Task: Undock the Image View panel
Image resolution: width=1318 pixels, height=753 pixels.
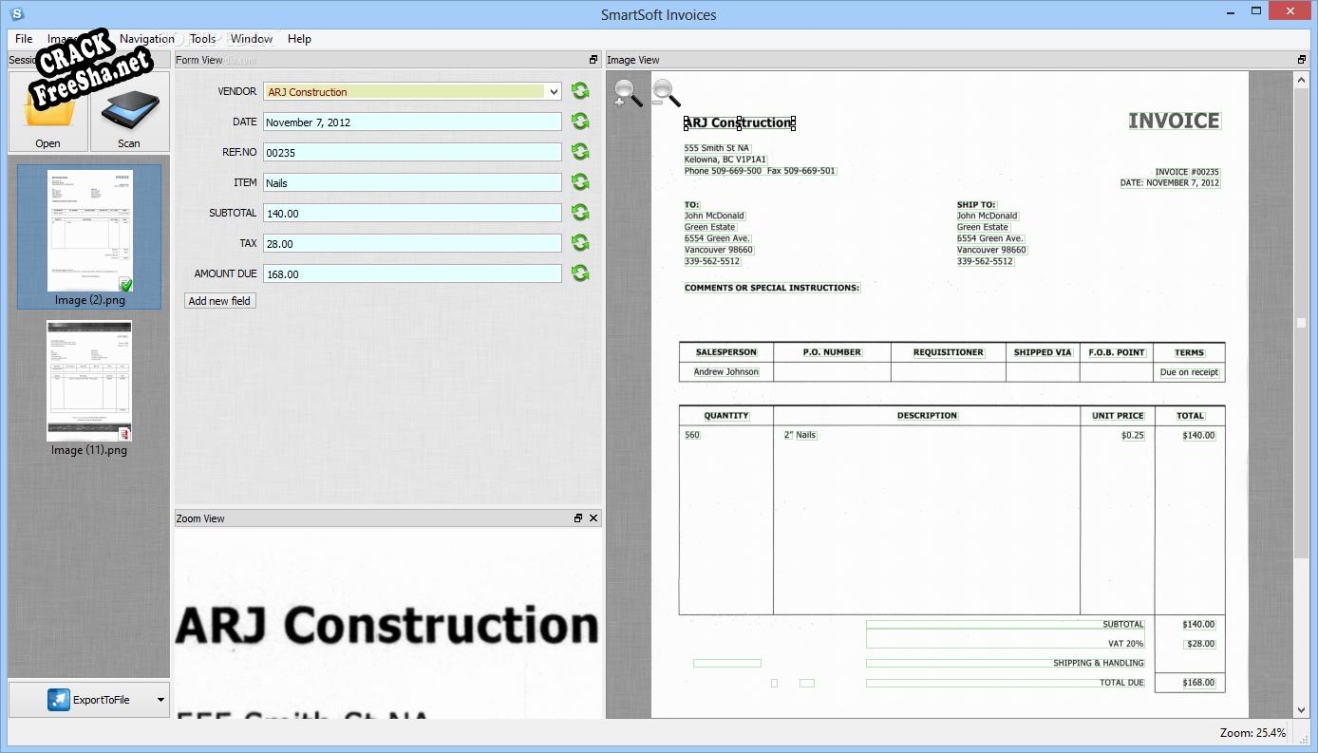Action: pyautogui.click(x=1301, y=60)
